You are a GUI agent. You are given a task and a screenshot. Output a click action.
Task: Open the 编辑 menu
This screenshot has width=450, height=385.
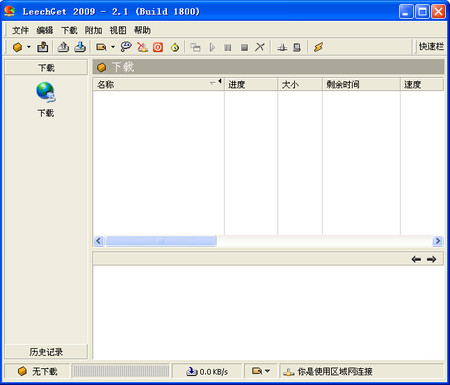[45, 30]
